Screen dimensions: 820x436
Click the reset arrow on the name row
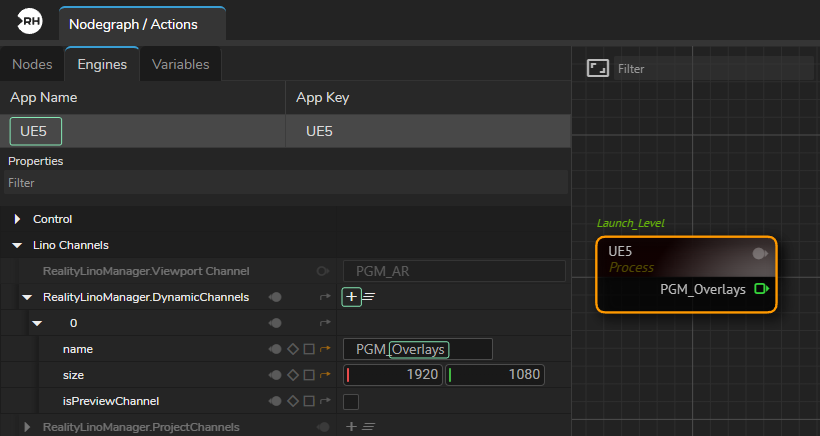click(x=325, y=349)
